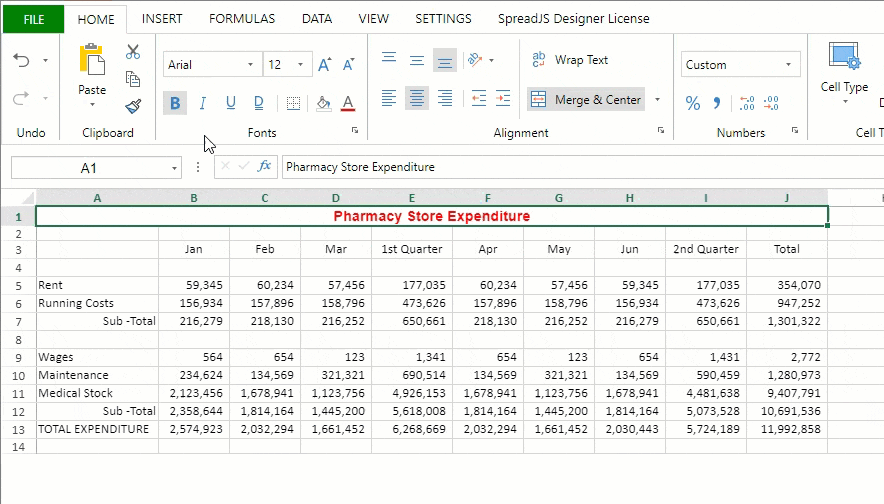
Task: Expand the Cell Type dropdown arrow
Action: (845, 102)
